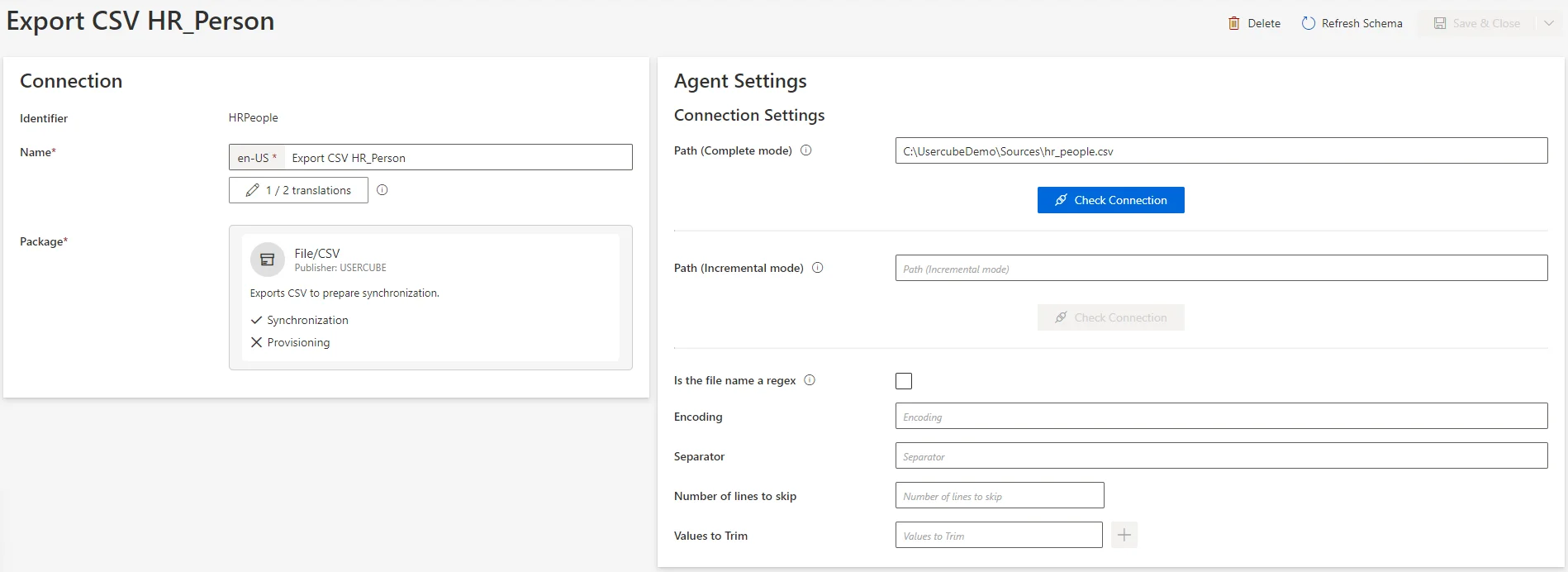Focus the Separator input field
Viewport: 1568px width, 572px height.
(1221, 455)
